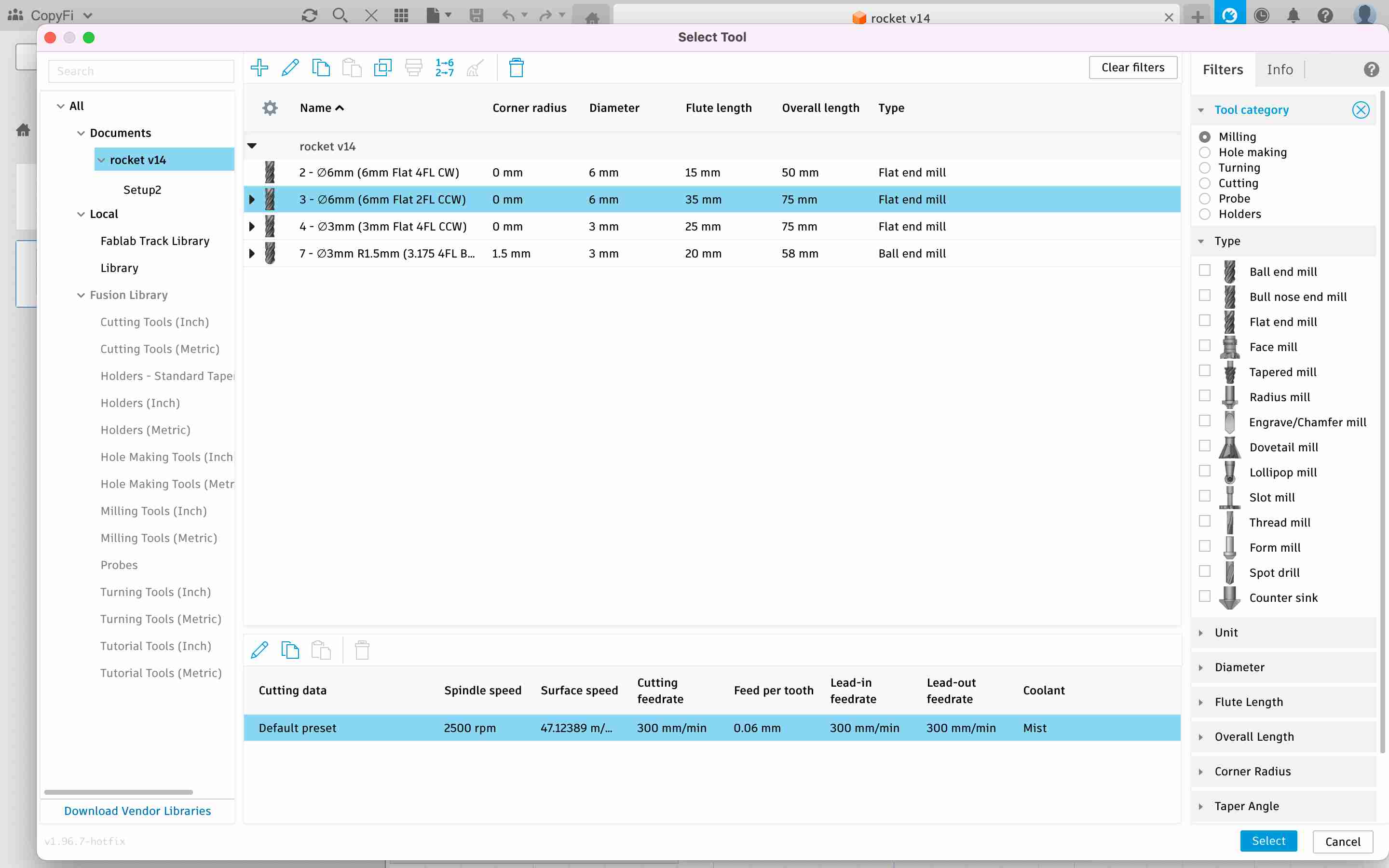This screenshot has height=868, width=1389.
Task: Select the Edit tool icon
Action: 290,67
